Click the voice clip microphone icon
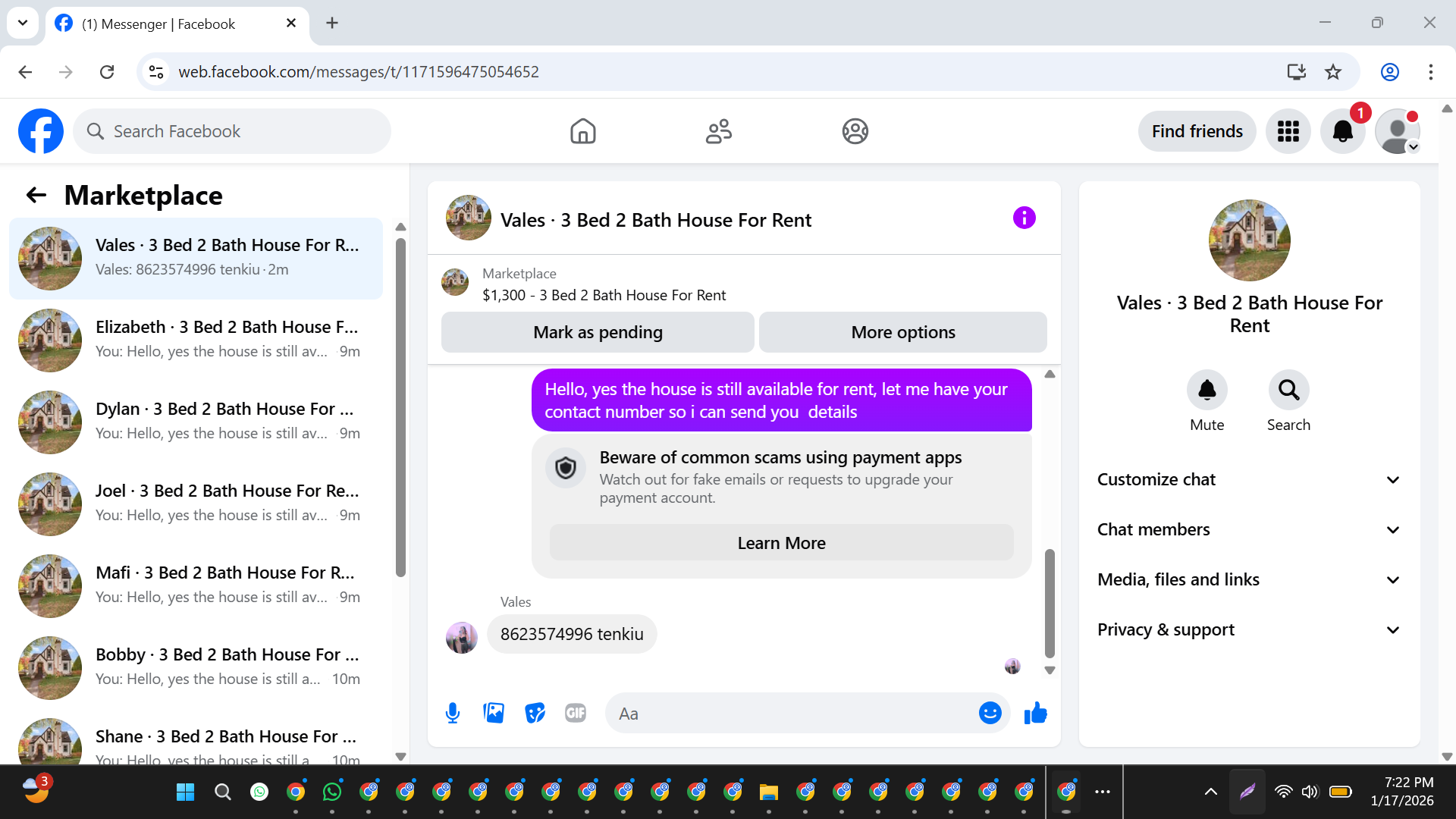The height and width of the screenshot is (819, 1456). point(453,713)
